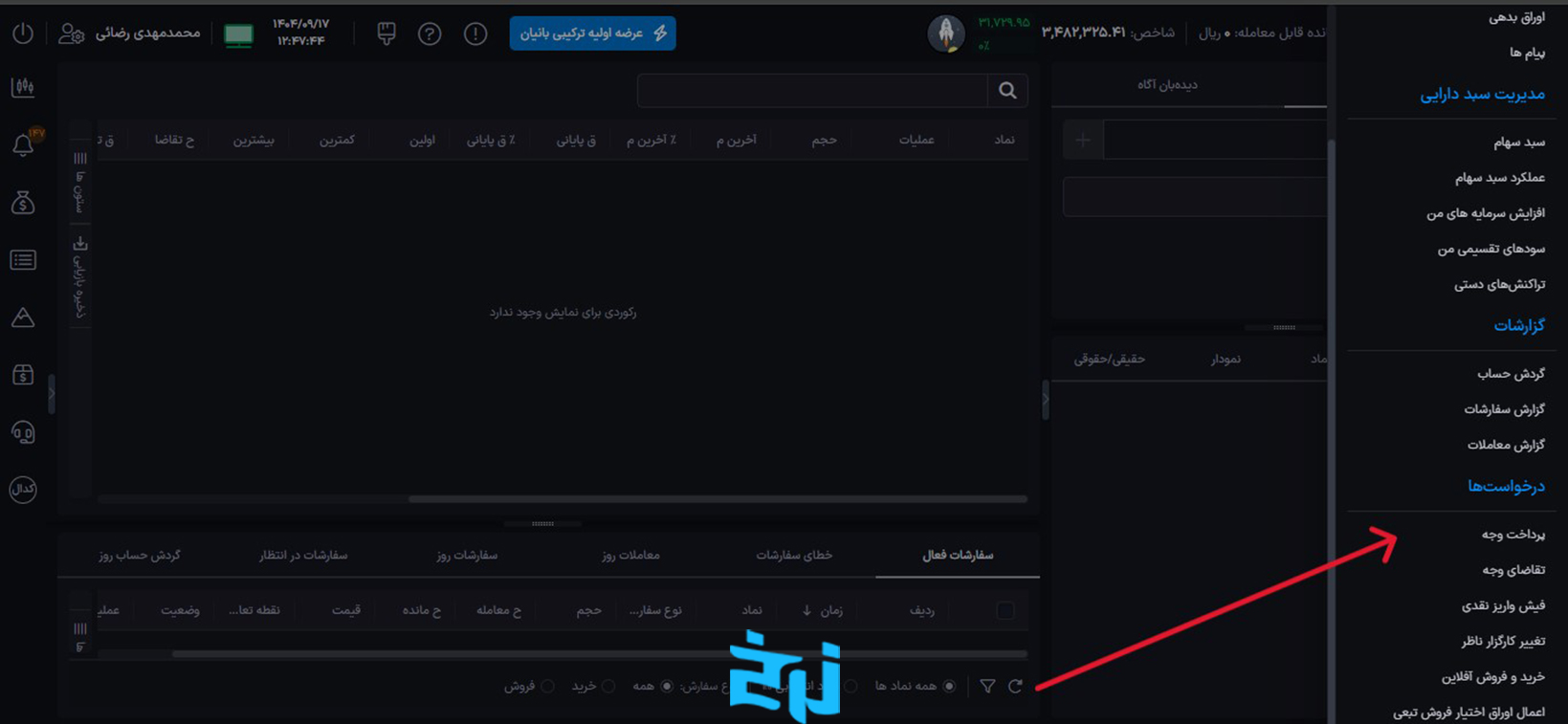Open orders table columns icon at left

coord(80,628)
